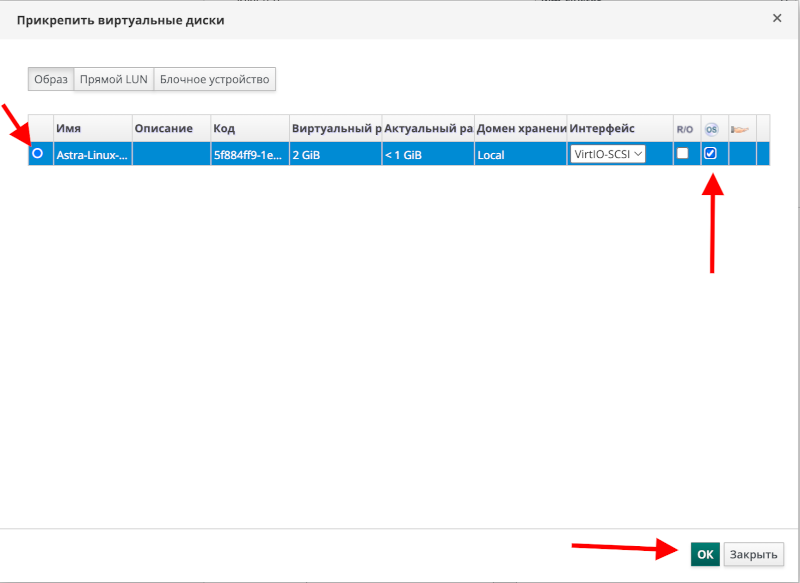Select the Astra-Linux disk name cell

point(92,155)
